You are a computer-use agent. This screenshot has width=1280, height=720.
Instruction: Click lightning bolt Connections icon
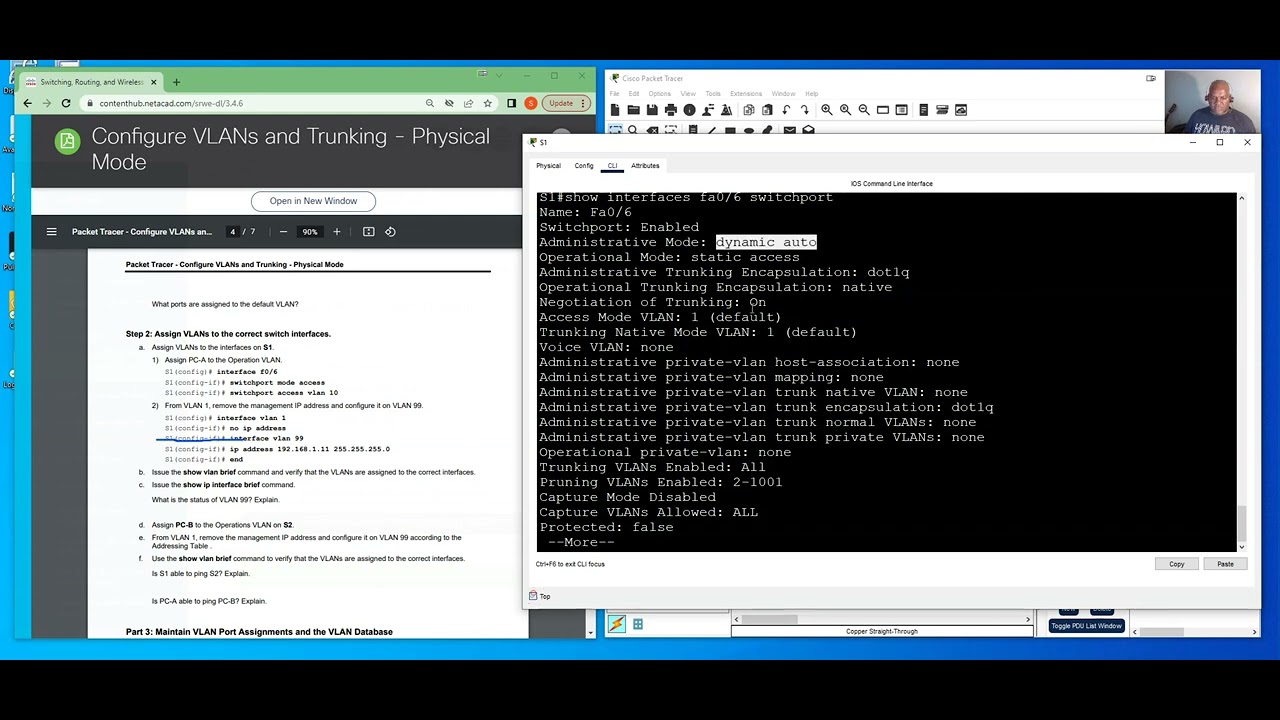coord(616,624)
